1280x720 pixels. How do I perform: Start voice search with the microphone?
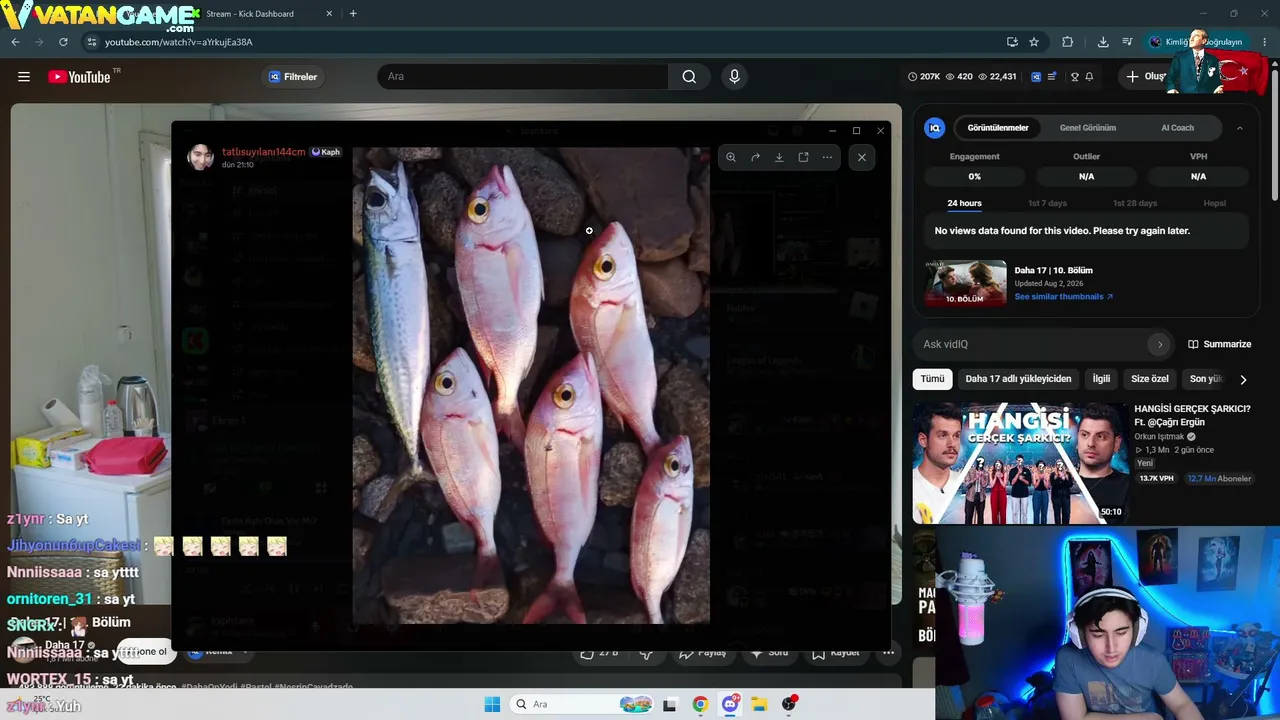735,77
